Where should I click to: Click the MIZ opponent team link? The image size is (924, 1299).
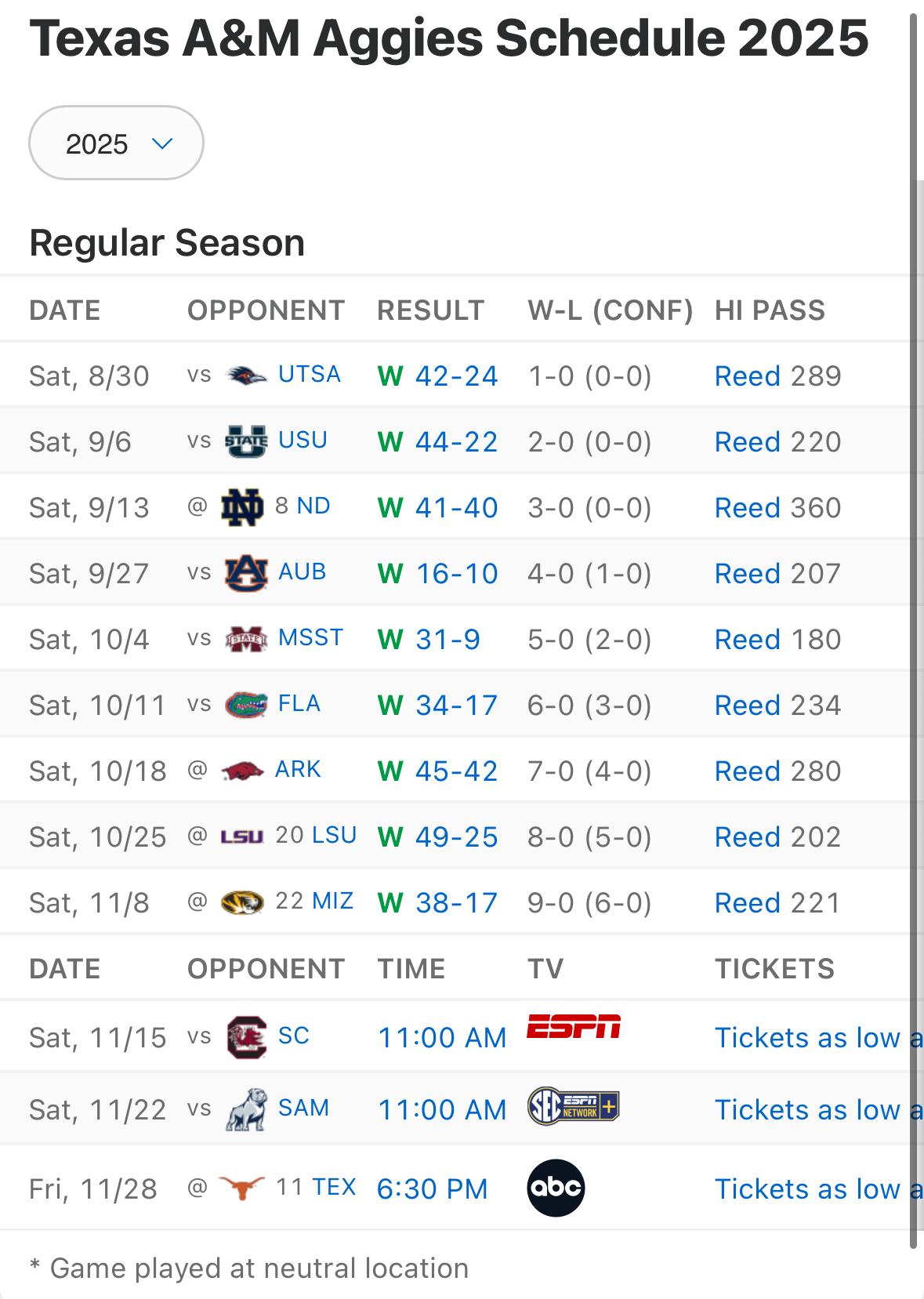coord(332,902)
